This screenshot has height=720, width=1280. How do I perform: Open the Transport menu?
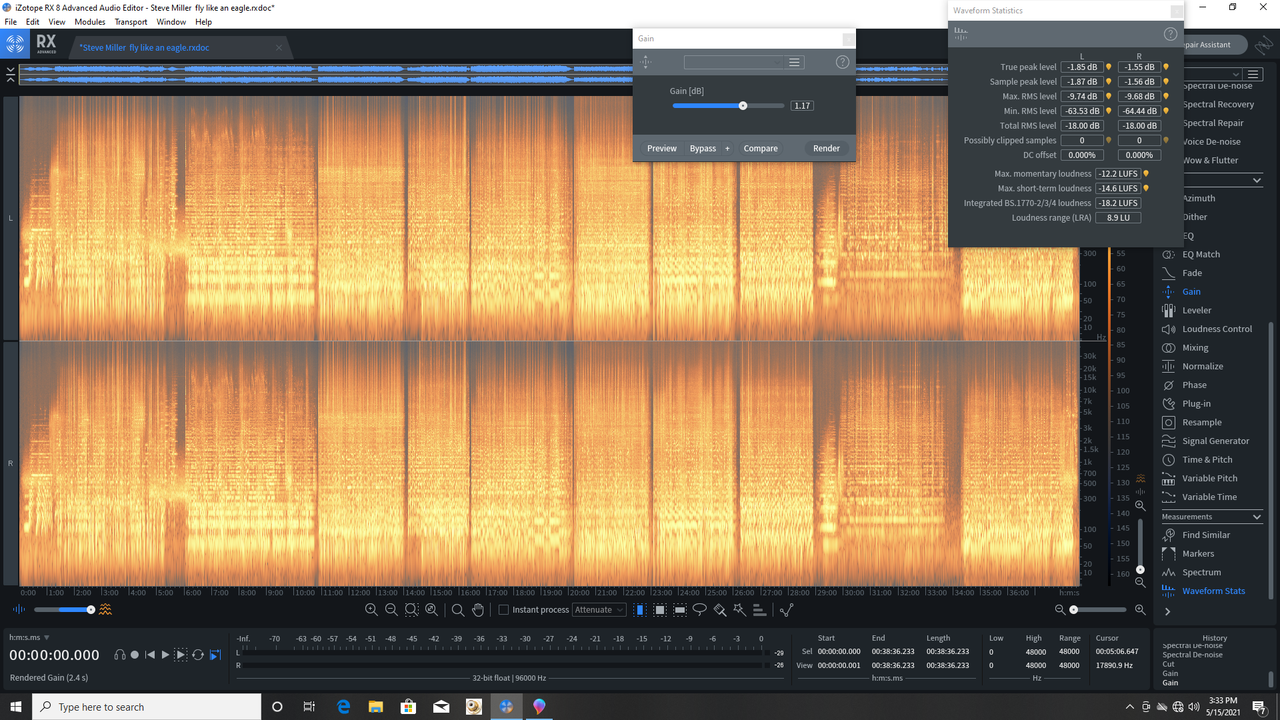click(x=131, y=22)
